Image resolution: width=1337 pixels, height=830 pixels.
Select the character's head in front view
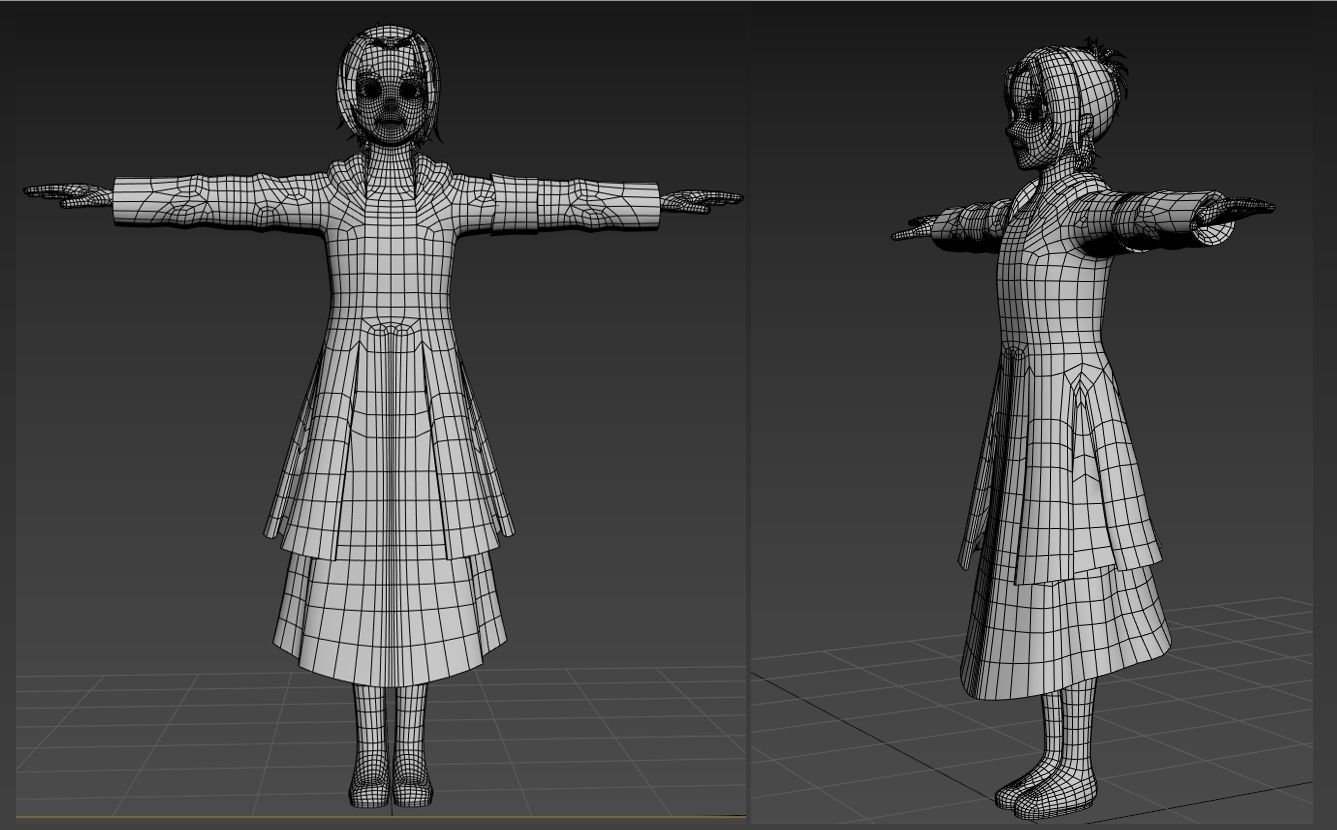(x=389, y=87)
